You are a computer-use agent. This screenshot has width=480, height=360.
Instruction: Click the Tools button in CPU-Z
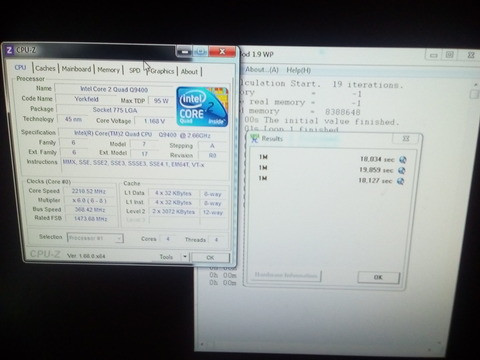coord(166,257)
